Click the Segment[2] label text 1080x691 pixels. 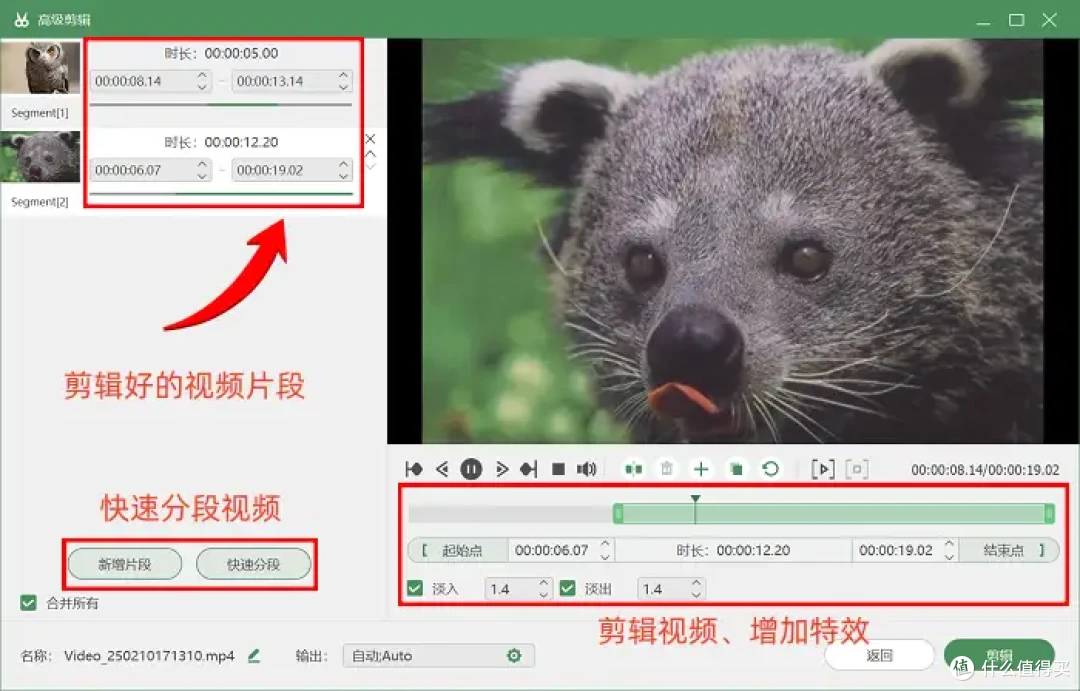pyautogui.click(x=40, y=202)
